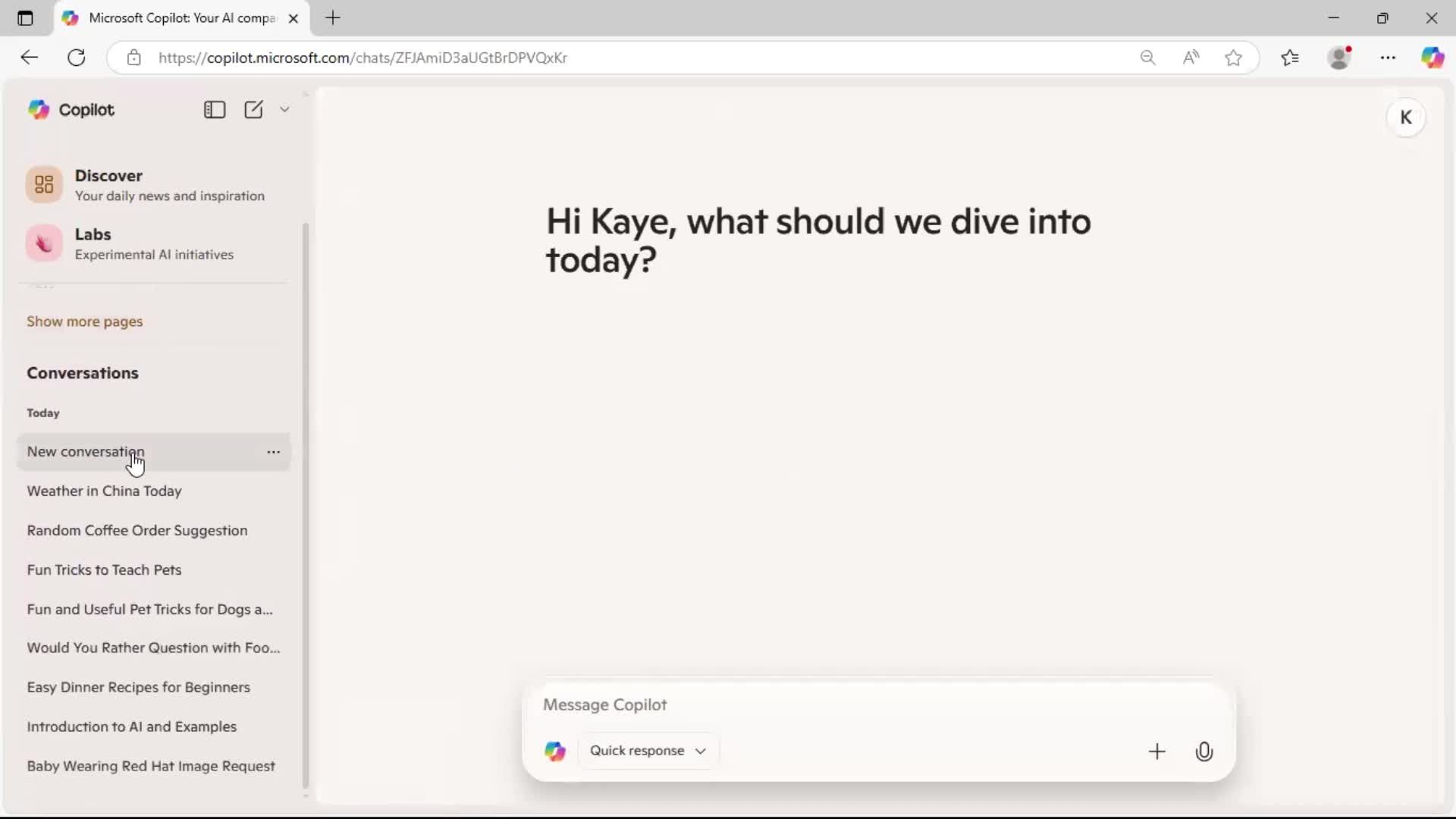This screenshot has height=819, width=1456.
Task: Go back with browser back arrow
Action: [x=29, y=58]
